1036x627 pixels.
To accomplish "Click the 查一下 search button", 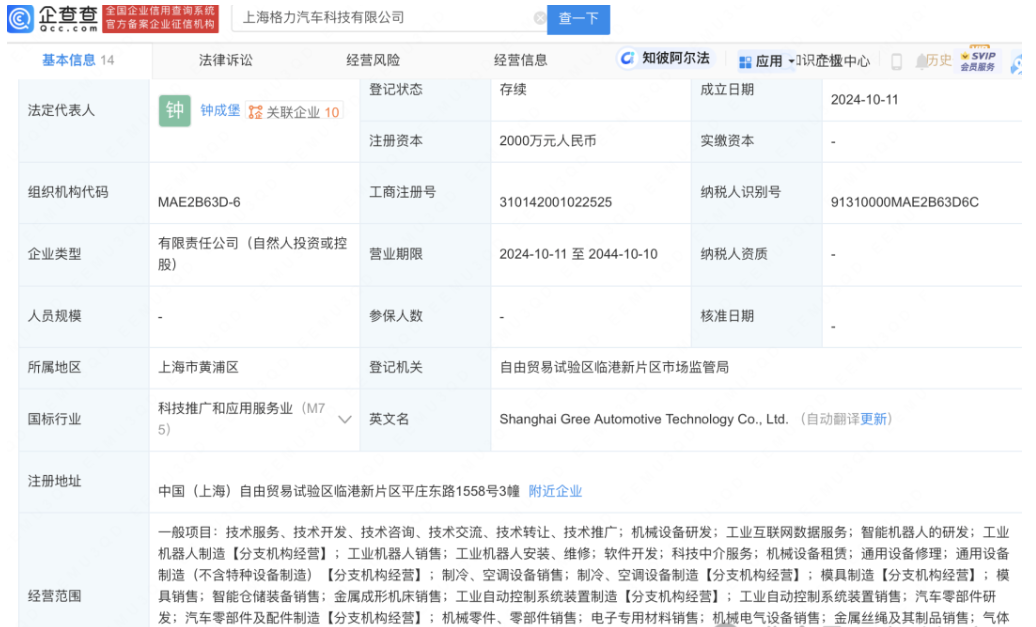I will (x=578, y=18).
